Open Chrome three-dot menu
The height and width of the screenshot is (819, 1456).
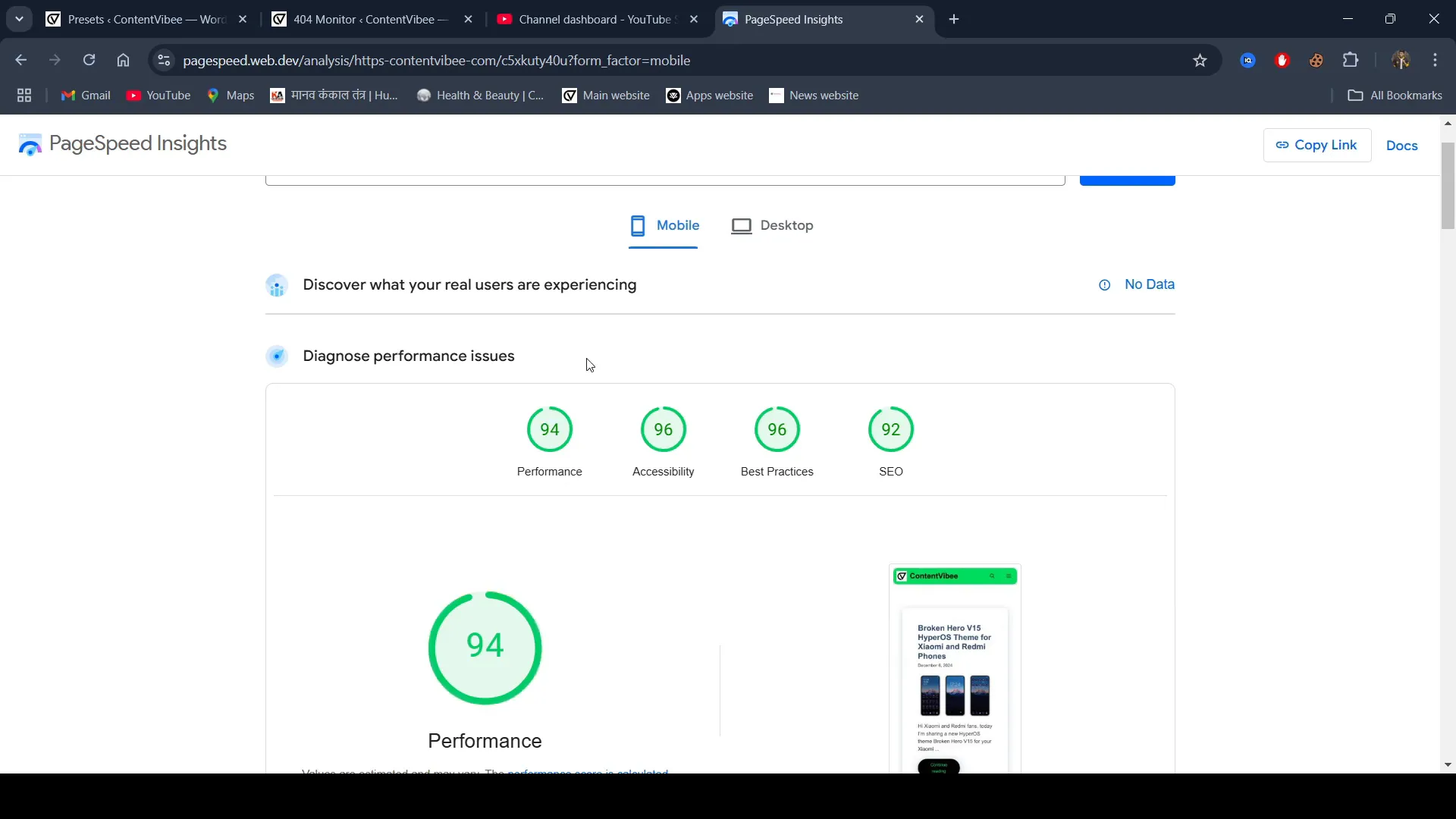pyautogui.click(x=1435, y=60)
